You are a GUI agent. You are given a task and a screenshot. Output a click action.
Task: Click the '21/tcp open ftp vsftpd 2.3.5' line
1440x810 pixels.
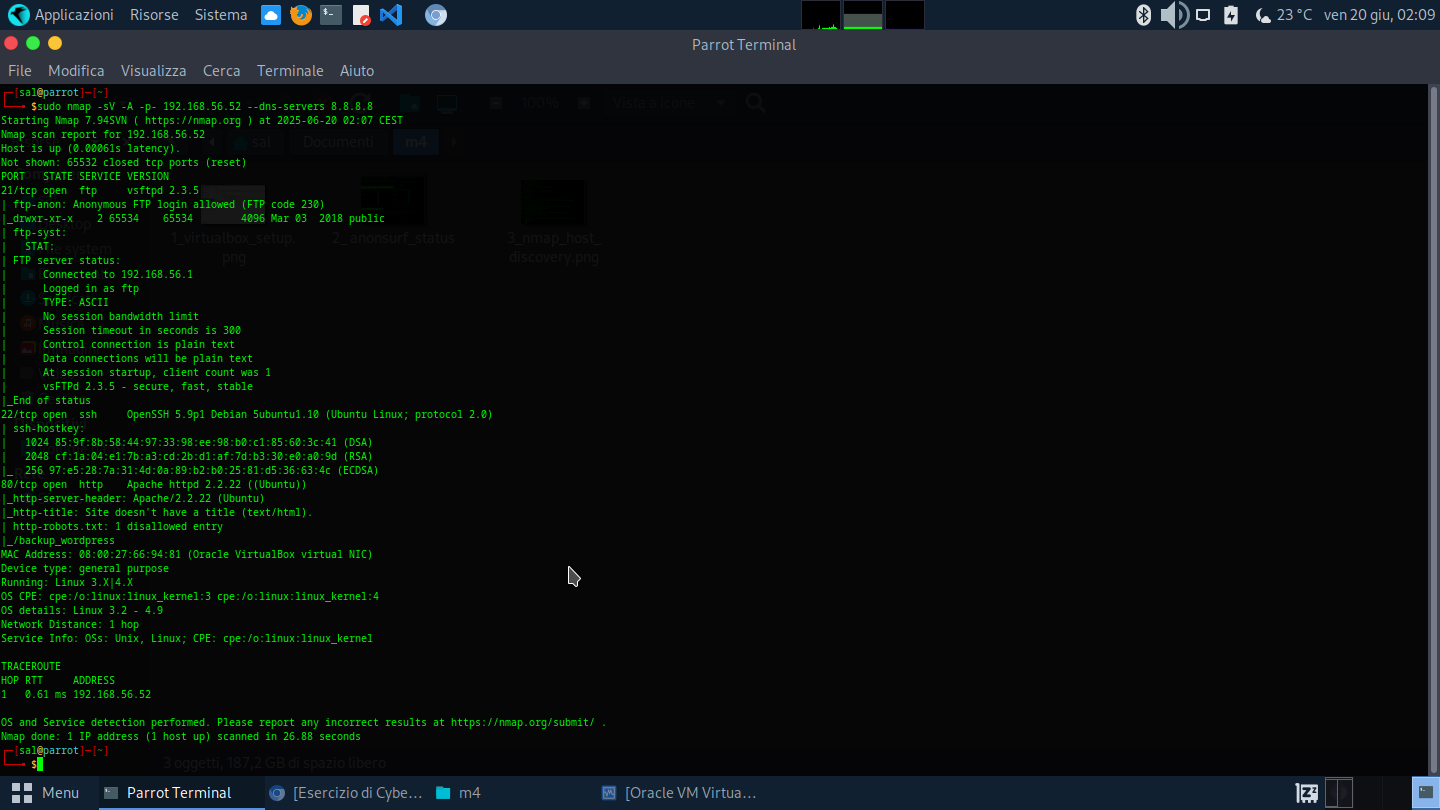tap(100, 190)
